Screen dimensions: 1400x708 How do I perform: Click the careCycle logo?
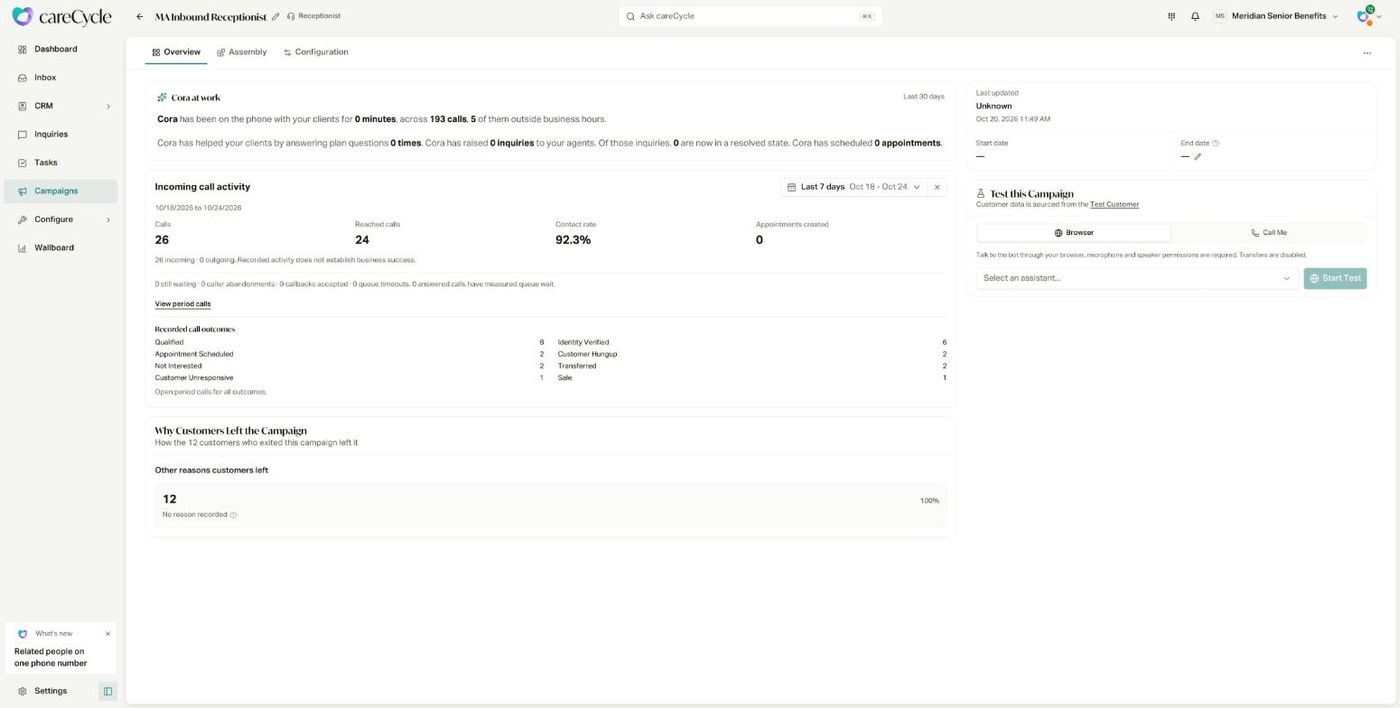point(62,16)
